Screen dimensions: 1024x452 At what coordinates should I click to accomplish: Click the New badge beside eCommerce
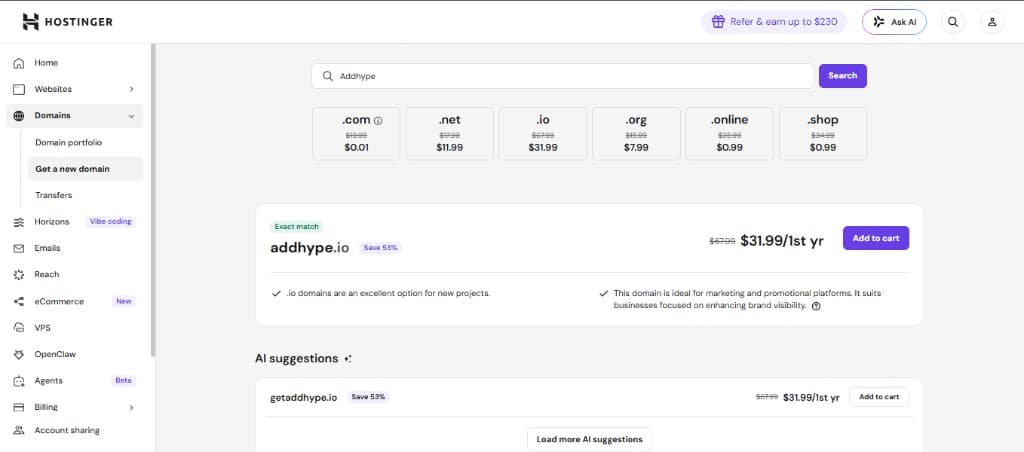click(x=123, y=301)
